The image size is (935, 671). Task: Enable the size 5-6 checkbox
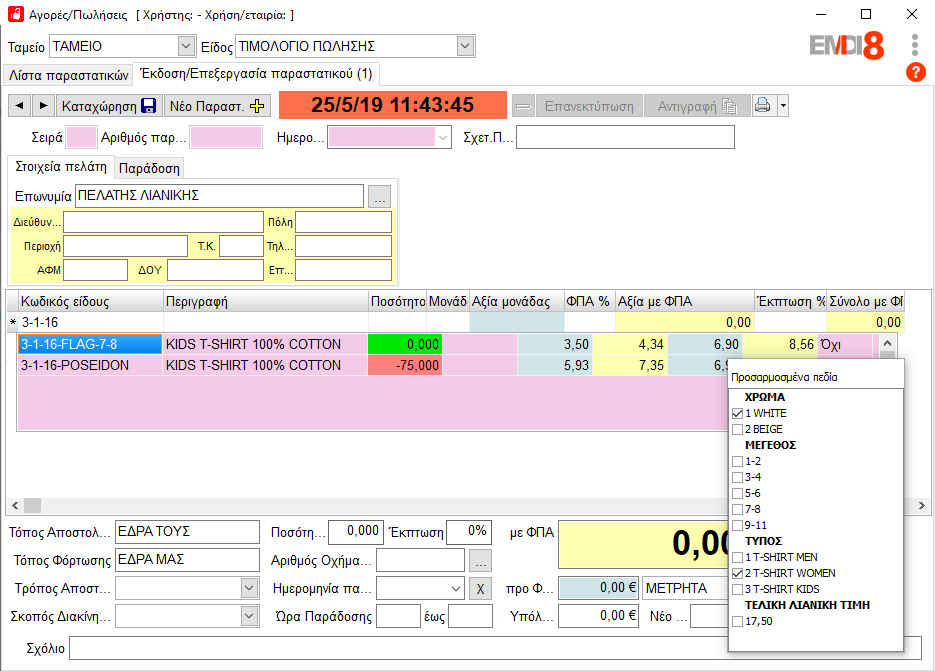738,493
